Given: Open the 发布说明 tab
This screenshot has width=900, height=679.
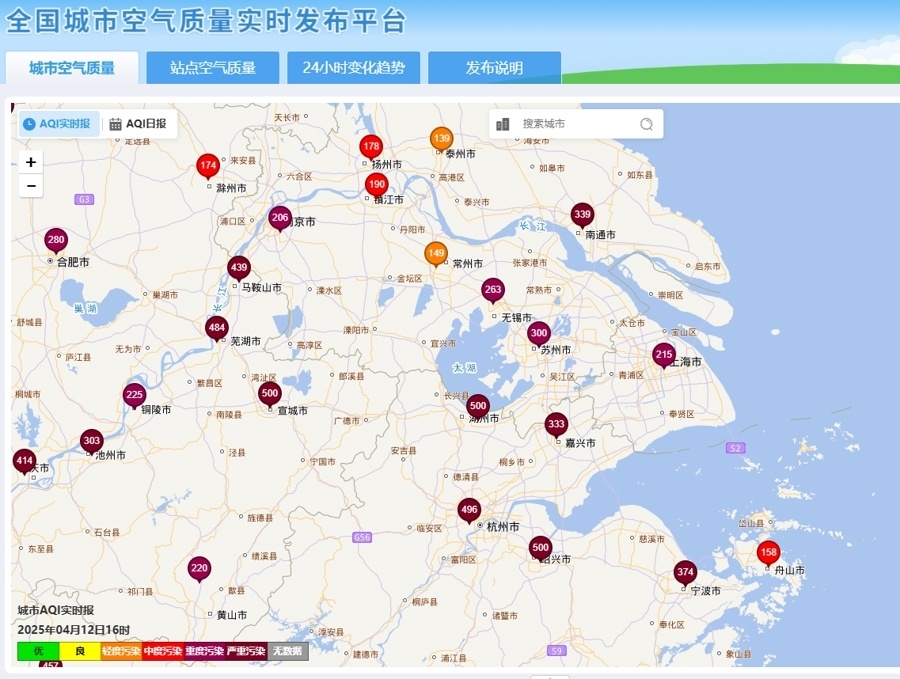Looking at the screenshot, I should [496, 68].
